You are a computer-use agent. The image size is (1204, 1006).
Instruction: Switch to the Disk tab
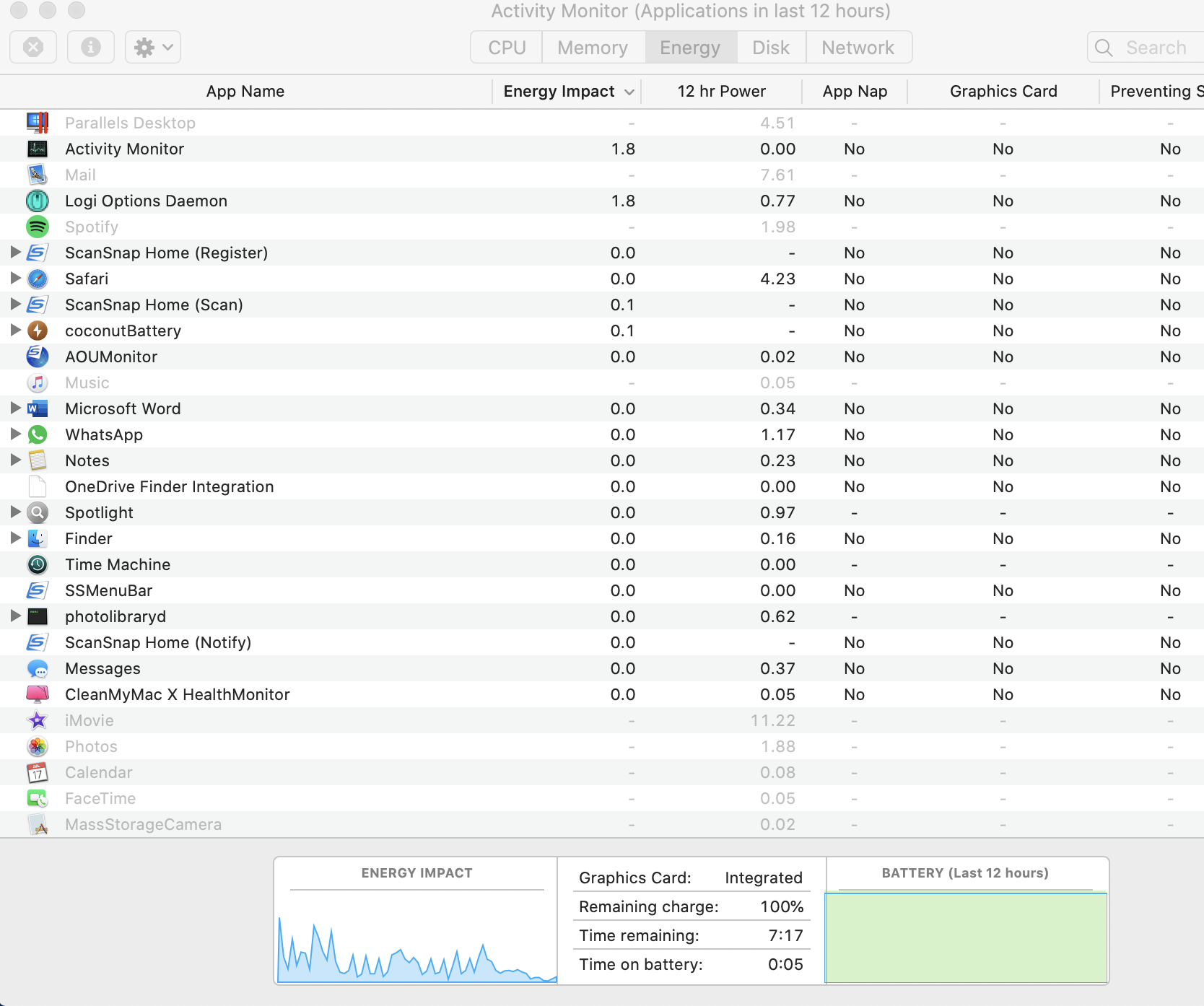coord(771,48)
